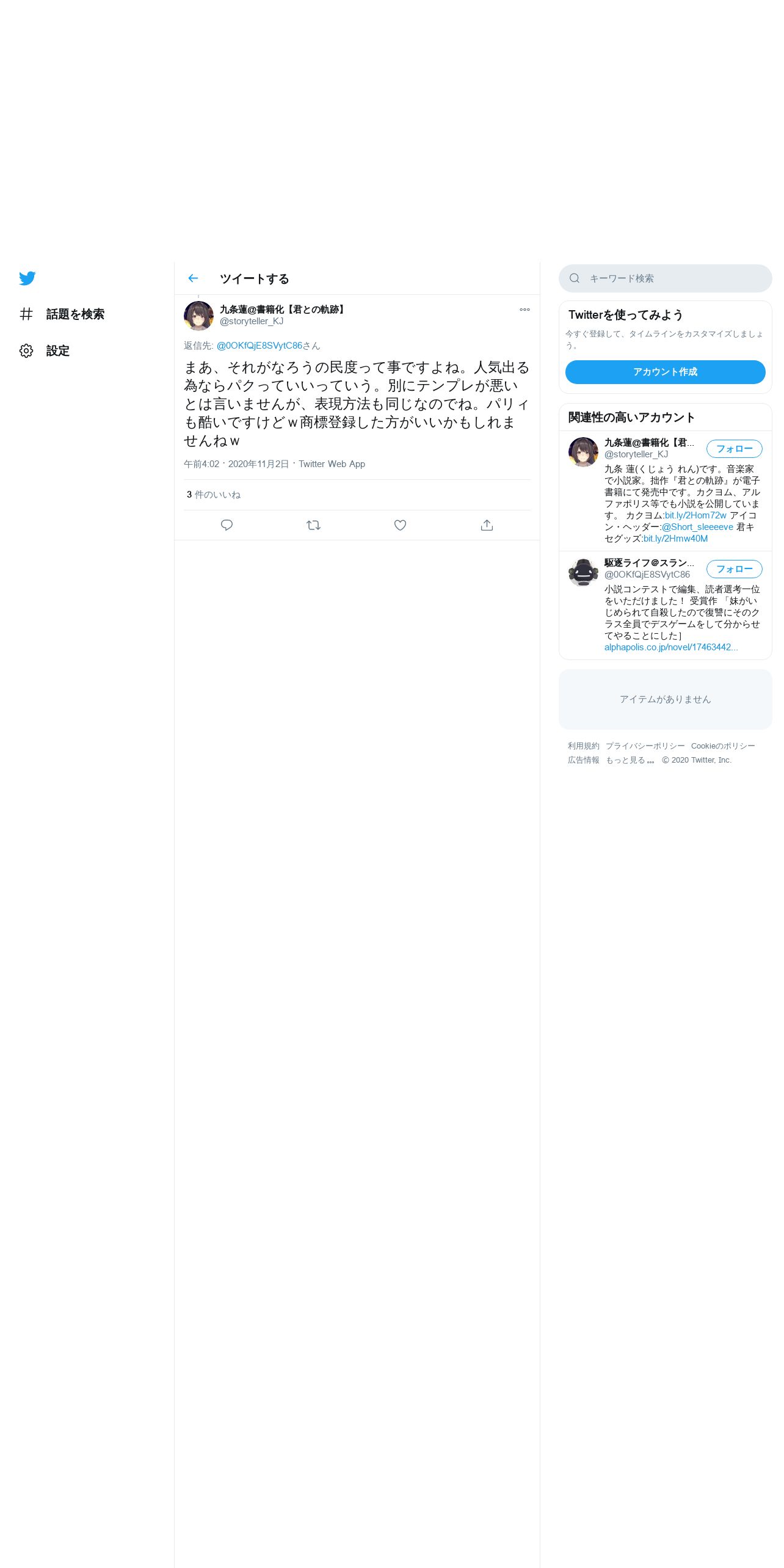Click the アカウント作成 button
Screen dimensions: 784x1568
(665, 372)
